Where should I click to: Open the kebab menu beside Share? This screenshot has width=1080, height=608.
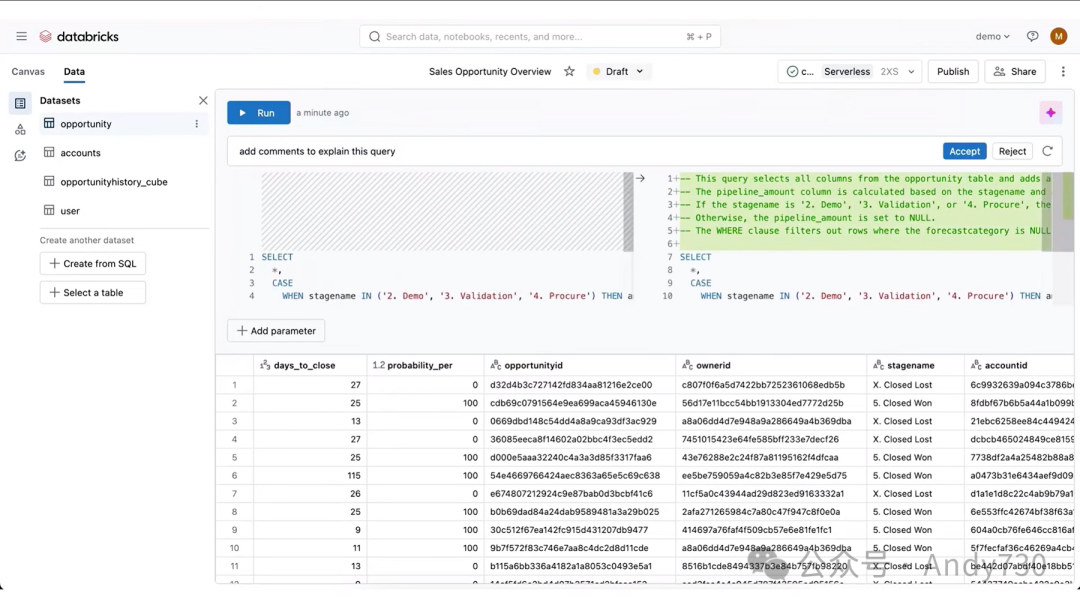[x=1063, y=72]
